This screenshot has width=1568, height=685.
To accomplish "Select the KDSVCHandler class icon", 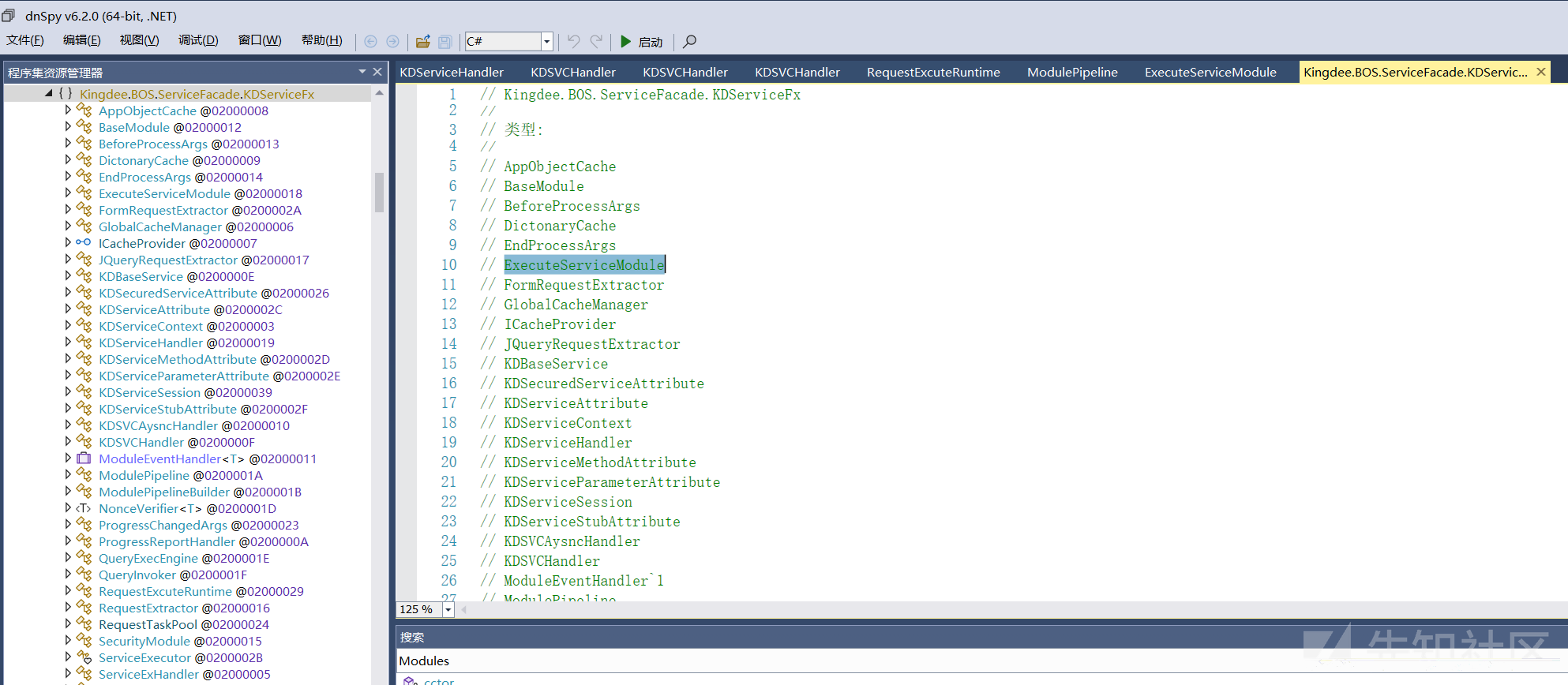I will tap(84, 442).
